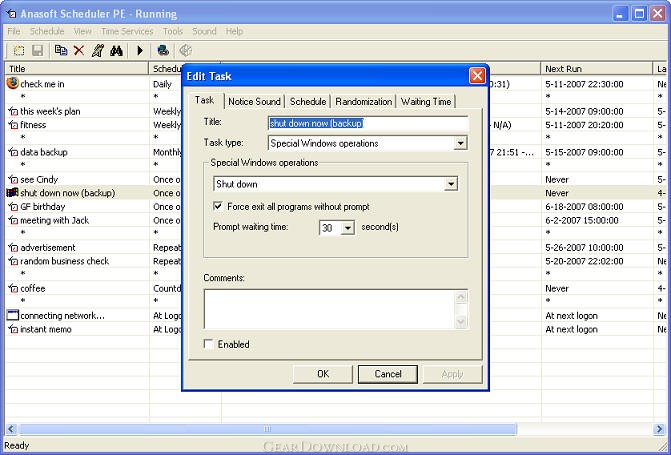
Task: Click the horizontal scrollbar thumb
Action: click(268, 429)
